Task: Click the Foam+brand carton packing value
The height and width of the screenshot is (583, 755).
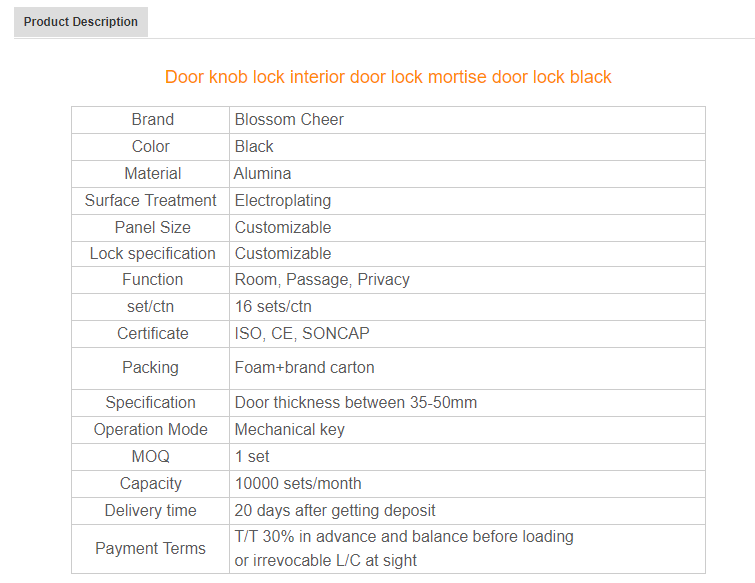Action: coord(305,368)
